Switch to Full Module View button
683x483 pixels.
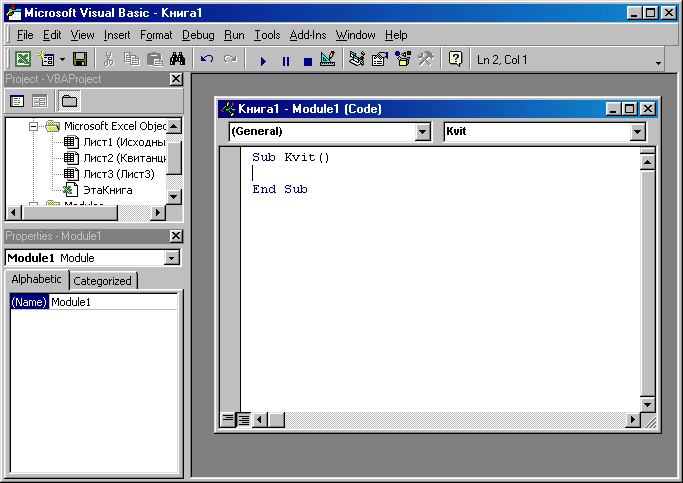(243, 420)
